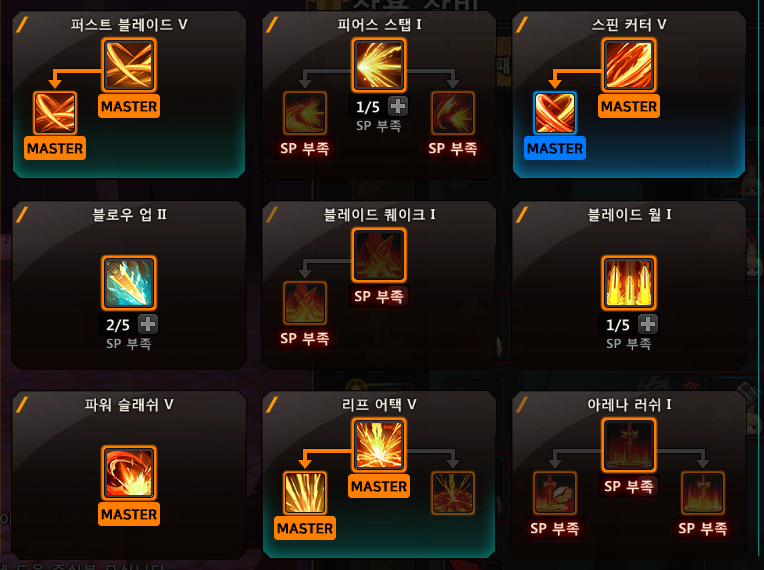Click the blue MASTER badge in 스핀 커터

[555, 148]
